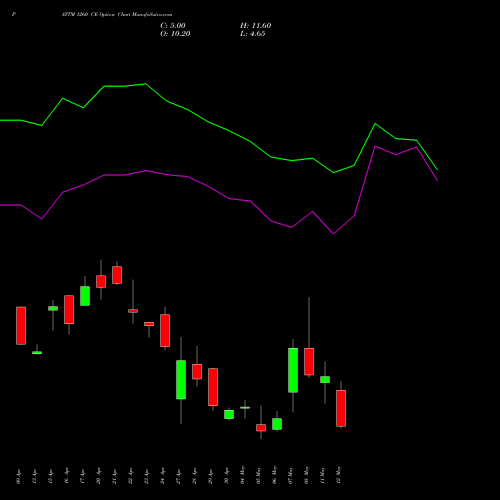Click the 20 Apr date label
The width and height of the screenshot is (500, 500).
(98, 476)
